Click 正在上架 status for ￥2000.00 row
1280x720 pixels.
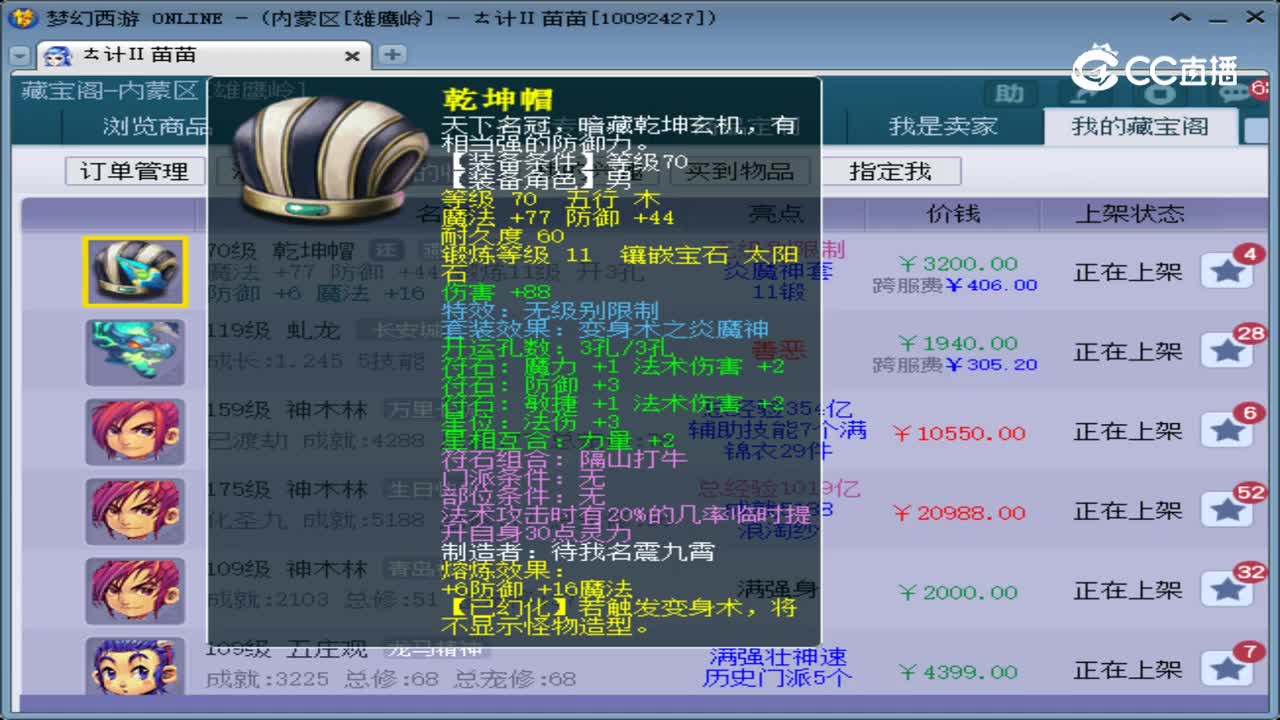(x=1128, y=591)
